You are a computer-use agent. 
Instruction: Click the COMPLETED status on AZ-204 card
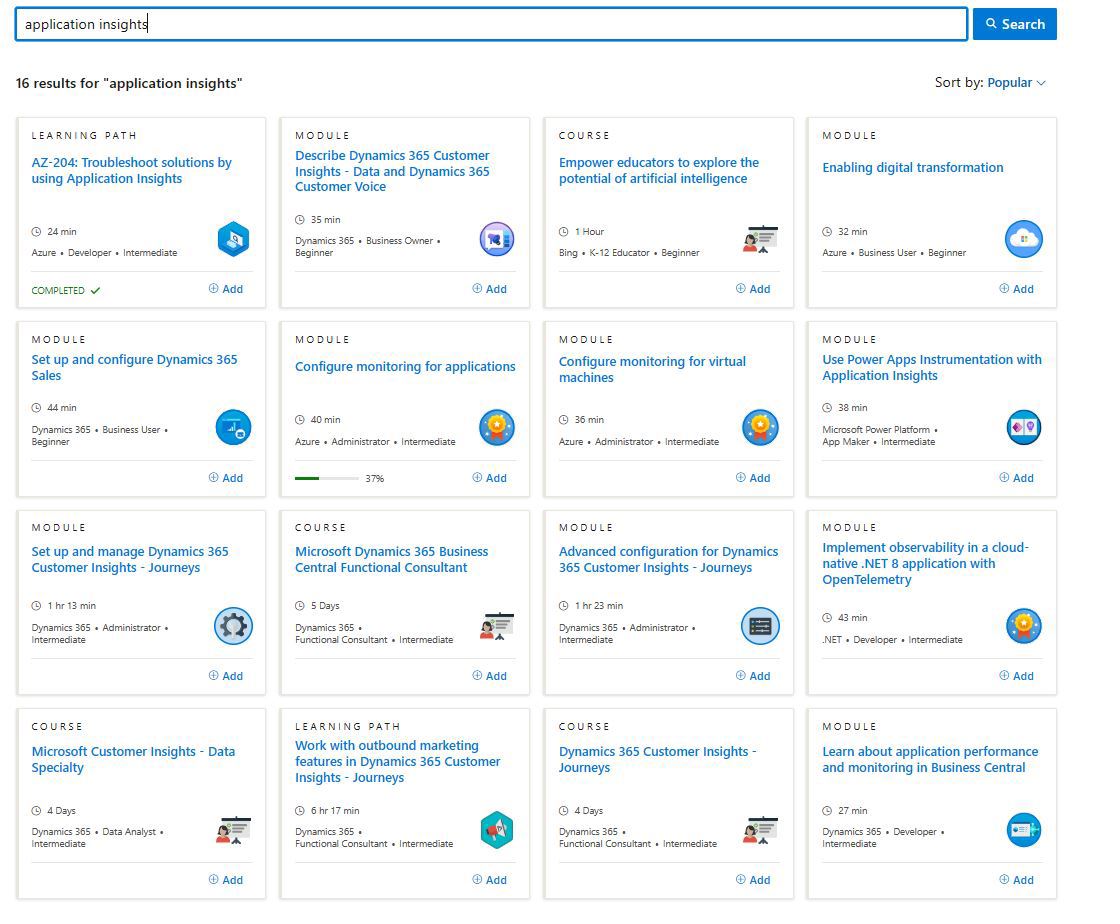click(x=66, y=291)
